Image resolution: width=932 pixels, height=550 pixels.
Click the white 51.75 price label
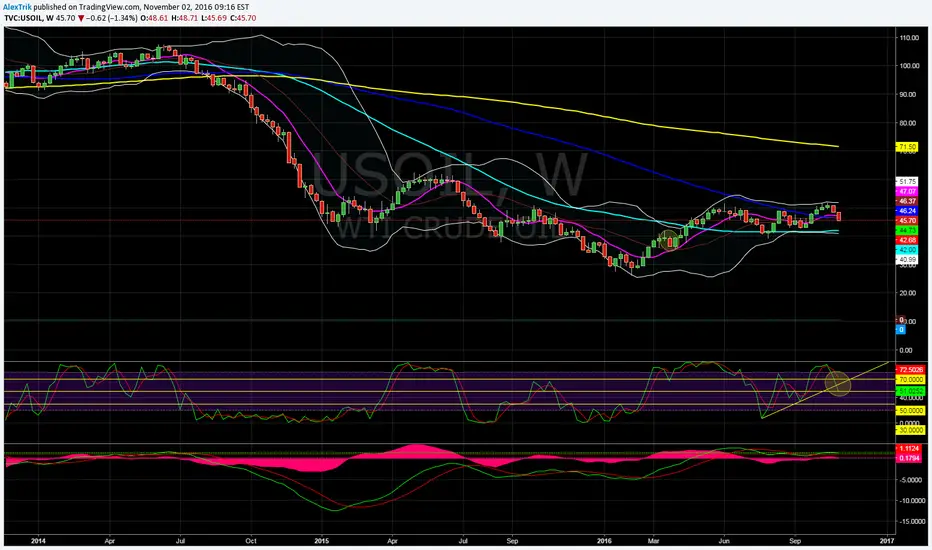coord(907,182)
